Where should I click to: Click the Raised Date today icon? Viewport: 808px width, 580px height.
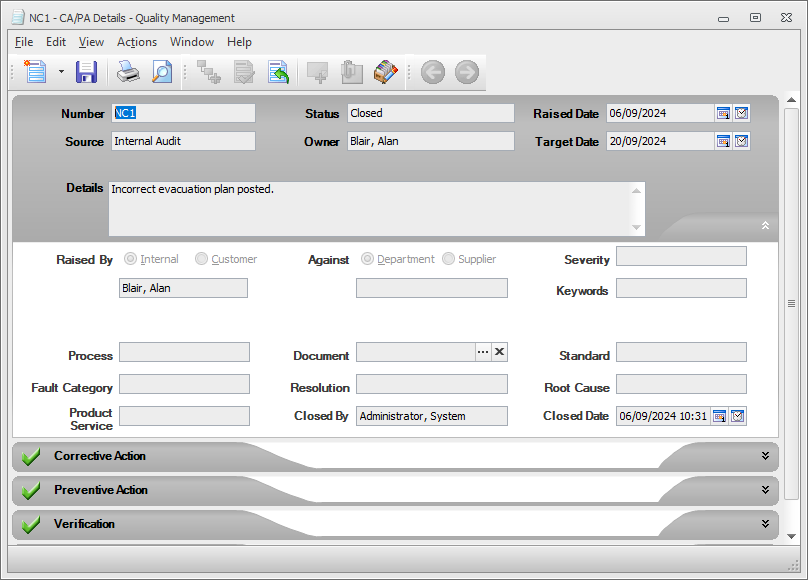tap(742, 113)
